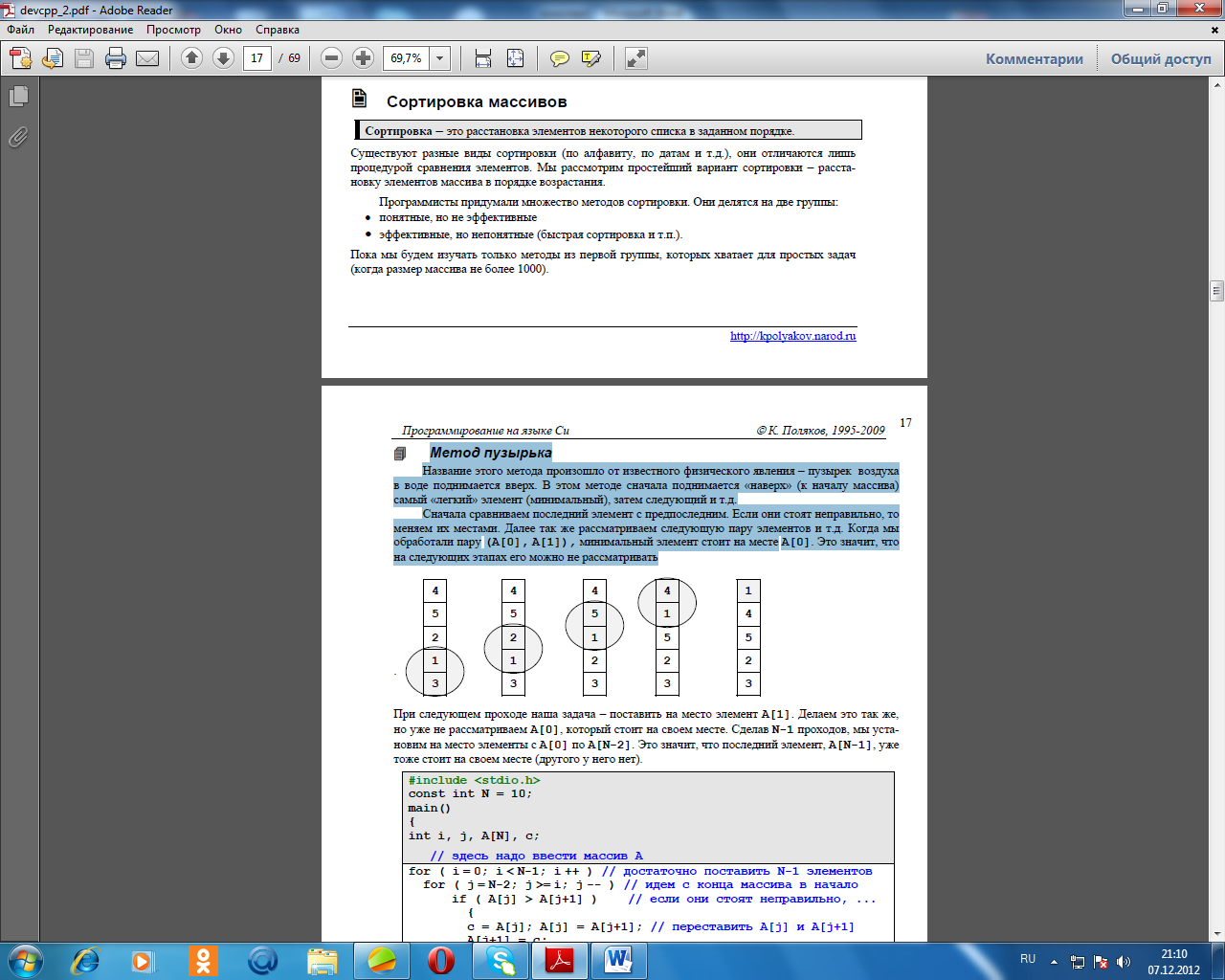Follow the kpolyakov.narod.ru link
Screen dimensions: 1225x980
coord(793,336)
